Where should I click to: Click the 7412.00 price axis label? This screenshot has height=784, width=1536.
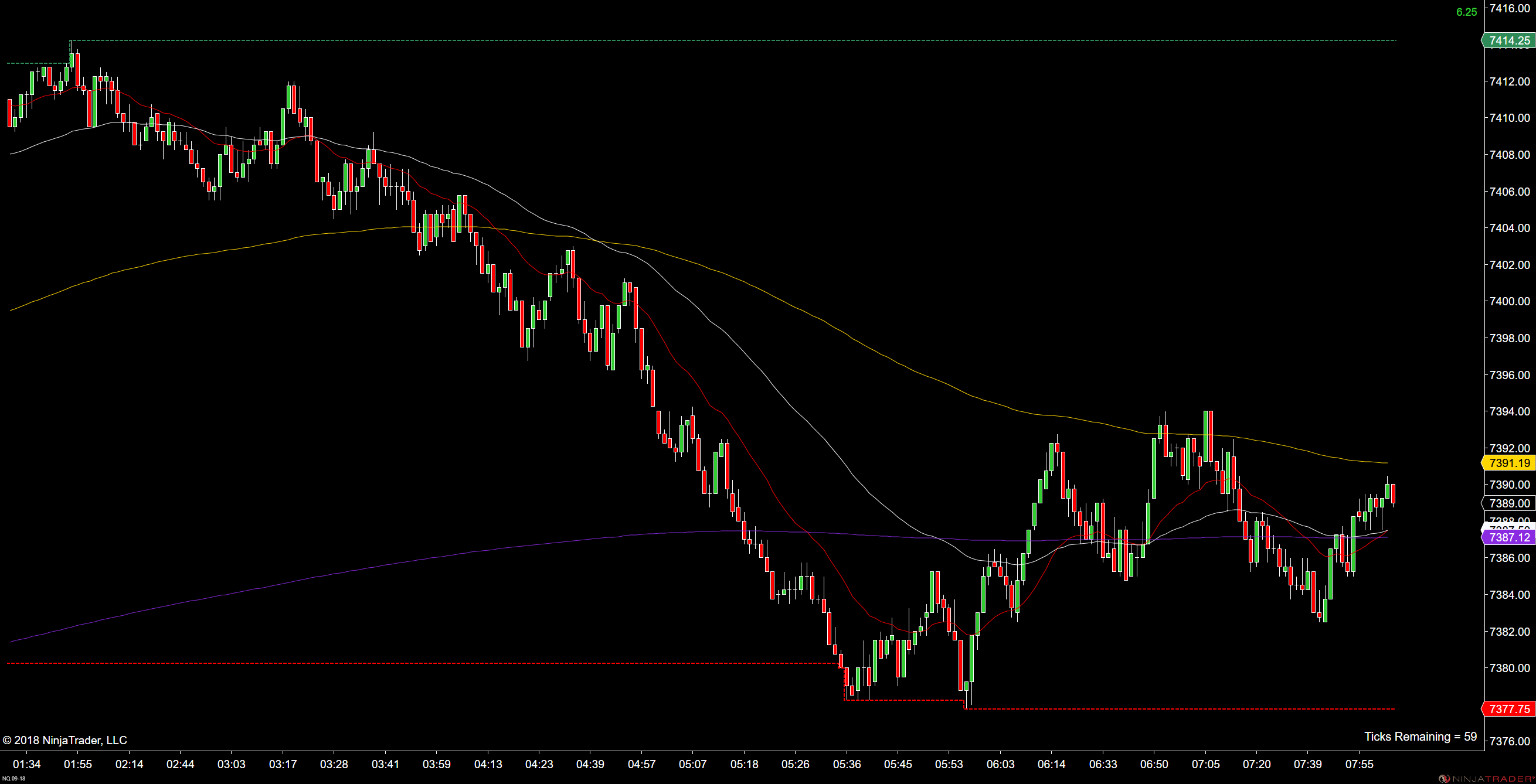coord(1510,81)
